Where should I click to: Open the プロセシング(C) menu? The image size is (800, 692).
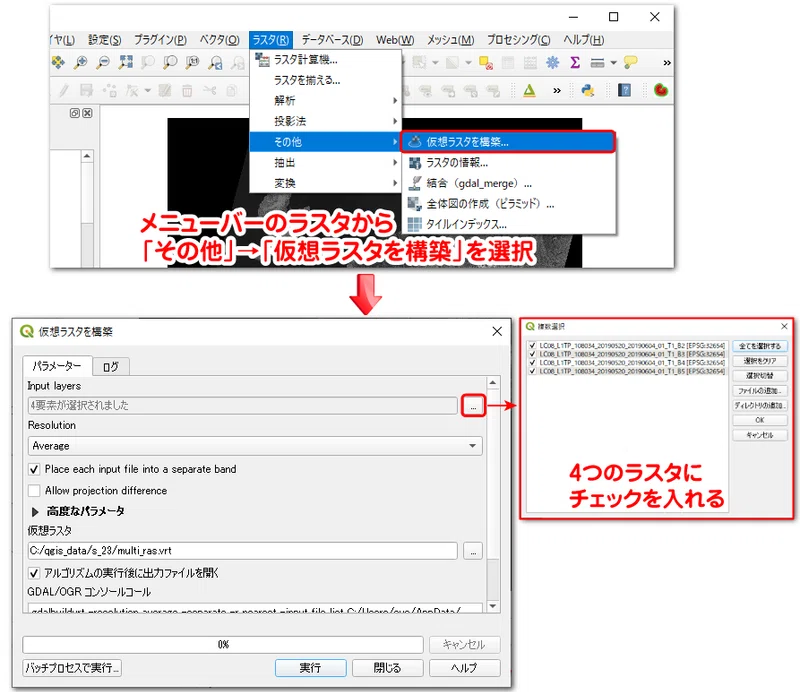point(518,40)
